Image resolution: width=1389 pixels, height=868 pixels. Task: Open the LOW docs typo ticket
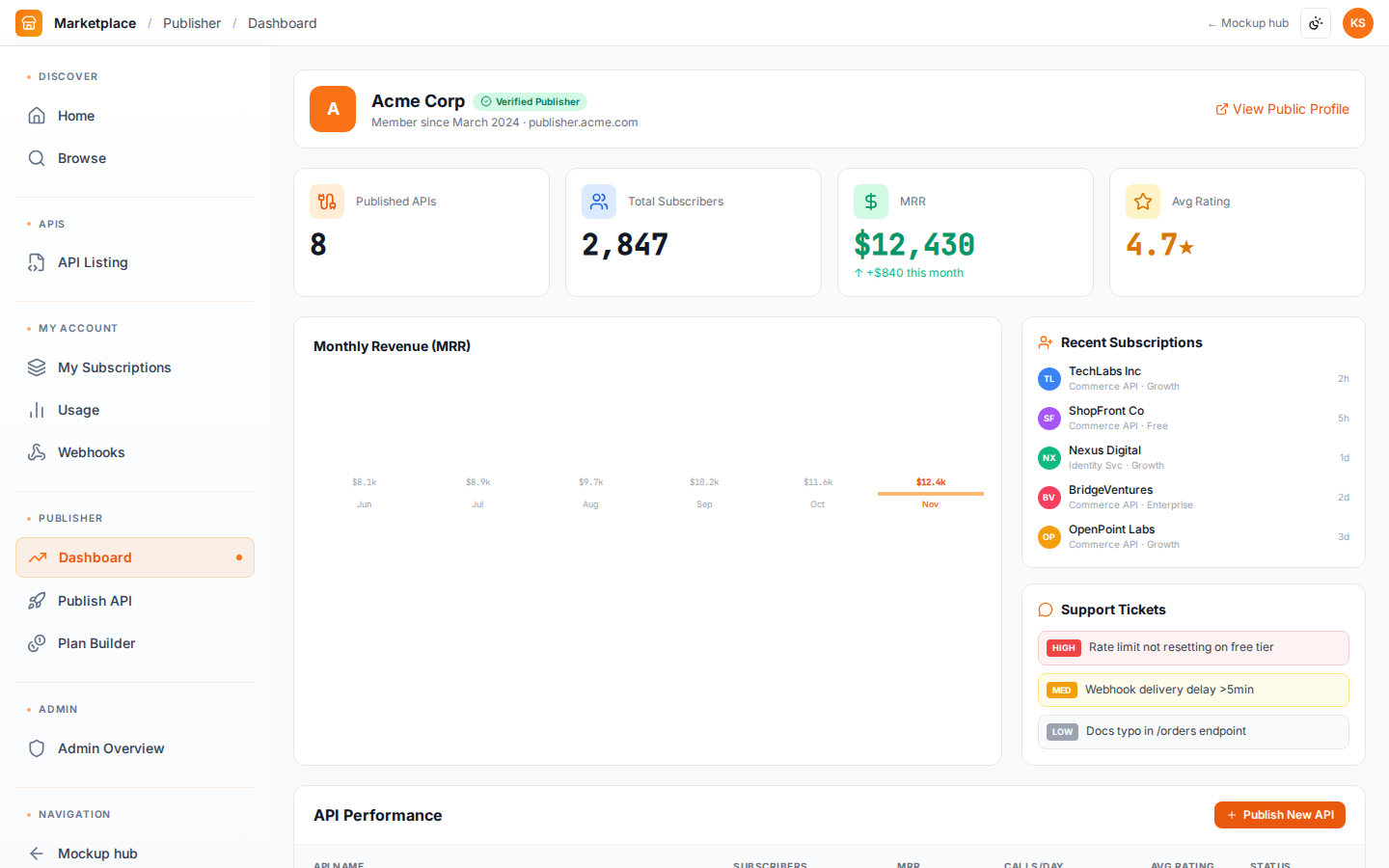(x=1193, y=732)
